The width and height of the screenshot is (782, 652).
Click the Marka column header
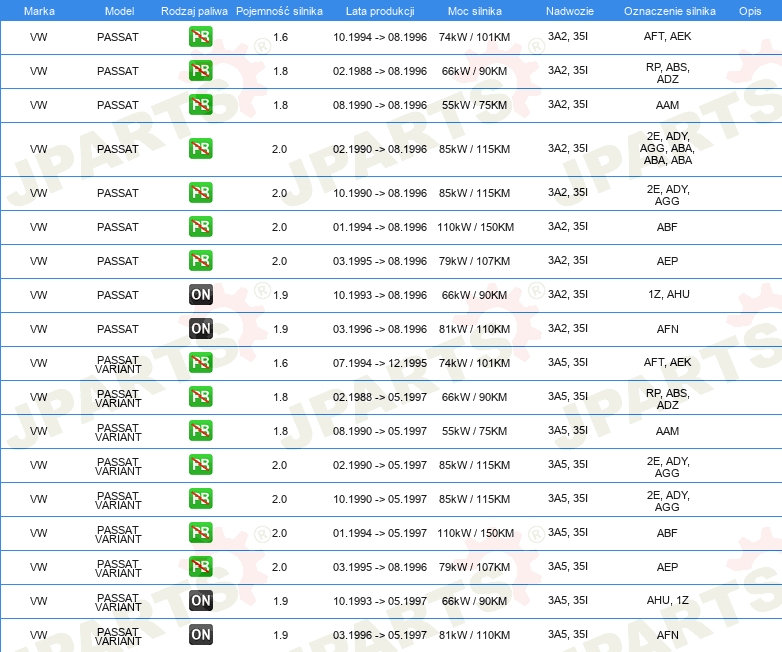click(x=39, y=11)
